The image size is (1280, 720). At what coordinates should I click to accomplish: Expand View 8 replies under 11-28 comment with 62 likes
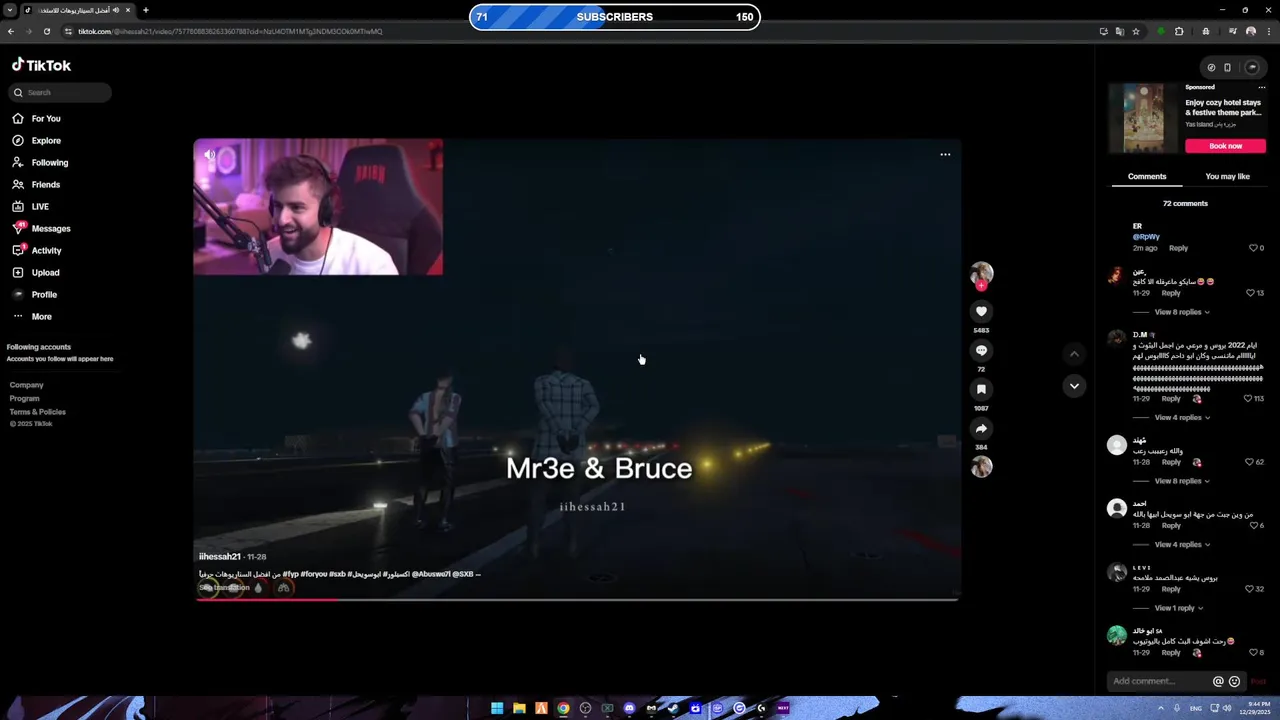1182,481
